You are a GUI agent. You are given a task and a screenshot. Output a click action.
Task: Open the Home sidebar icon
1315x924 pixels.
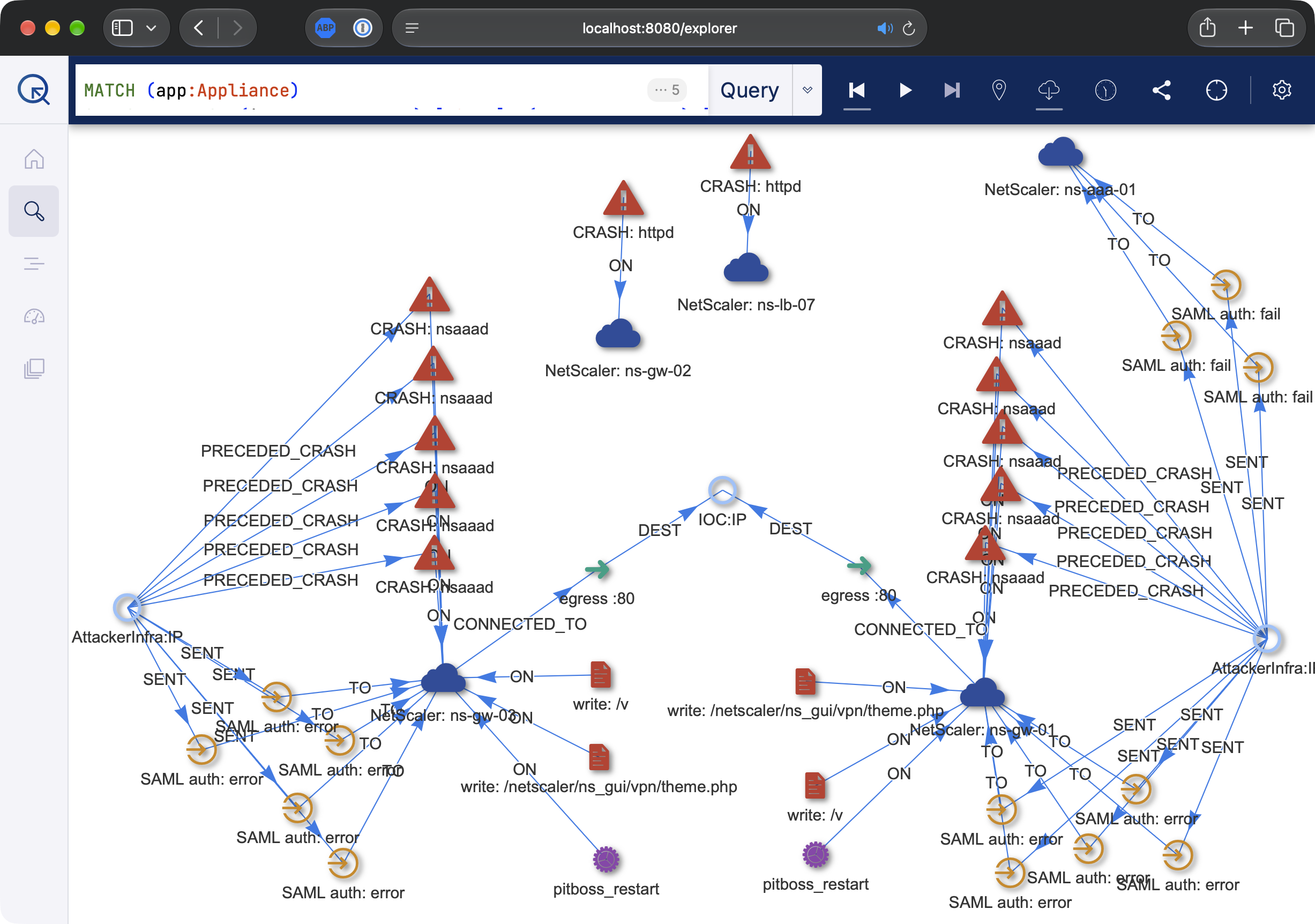tap(34, 159)
